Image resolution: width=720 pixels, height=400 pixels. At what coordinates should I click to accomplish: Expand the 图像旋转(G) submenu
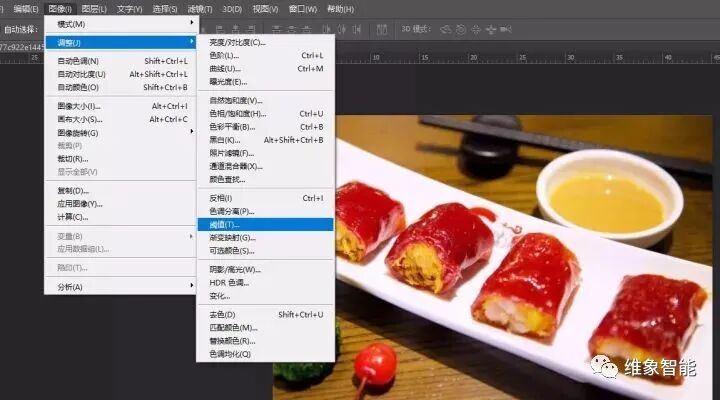click(x=121, y=133)
